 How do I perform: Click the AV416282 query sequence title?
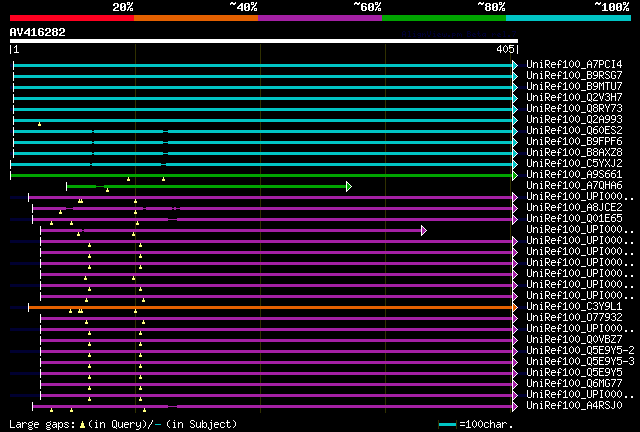[x=38, y=32]
